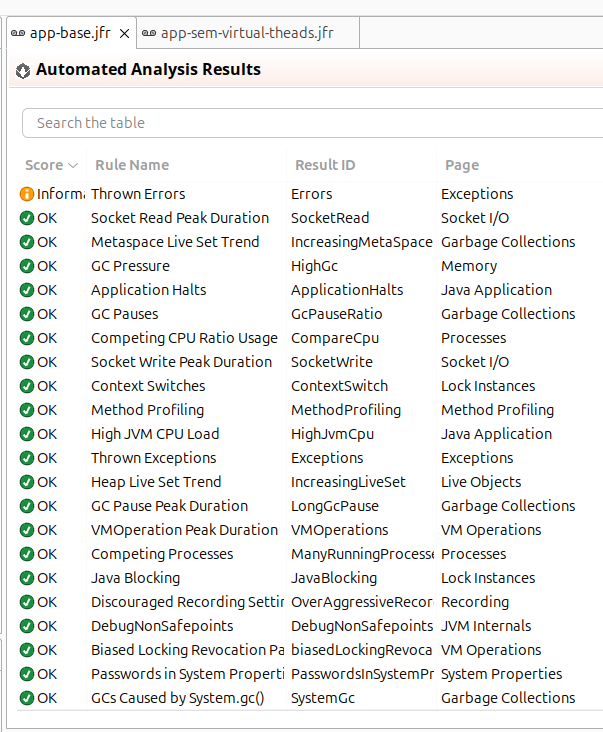
Task: Click the green OK icon for VMOperation Peak Duration
Action: 27,530
